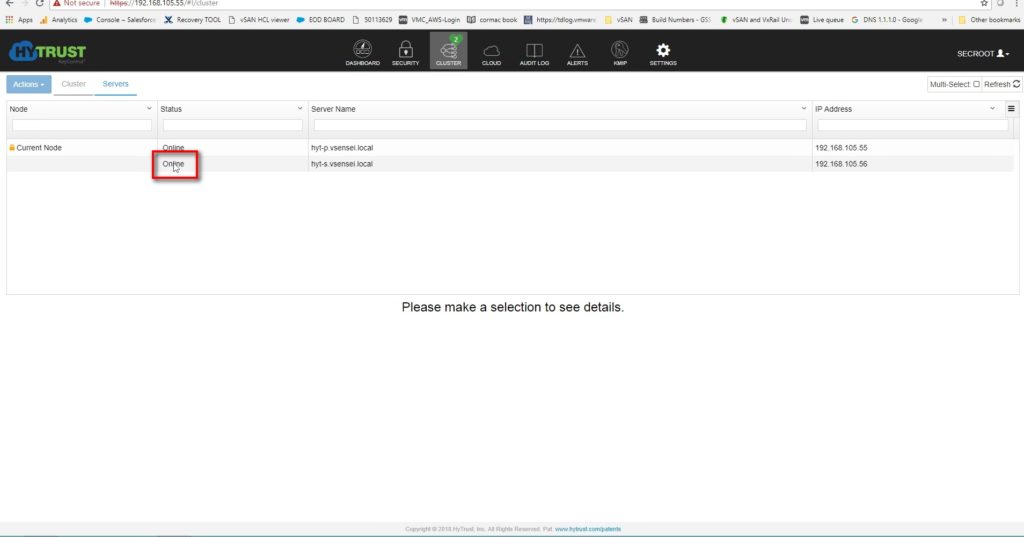Select the hyt-s.vsensei.local server row

[x=342, y=164]
